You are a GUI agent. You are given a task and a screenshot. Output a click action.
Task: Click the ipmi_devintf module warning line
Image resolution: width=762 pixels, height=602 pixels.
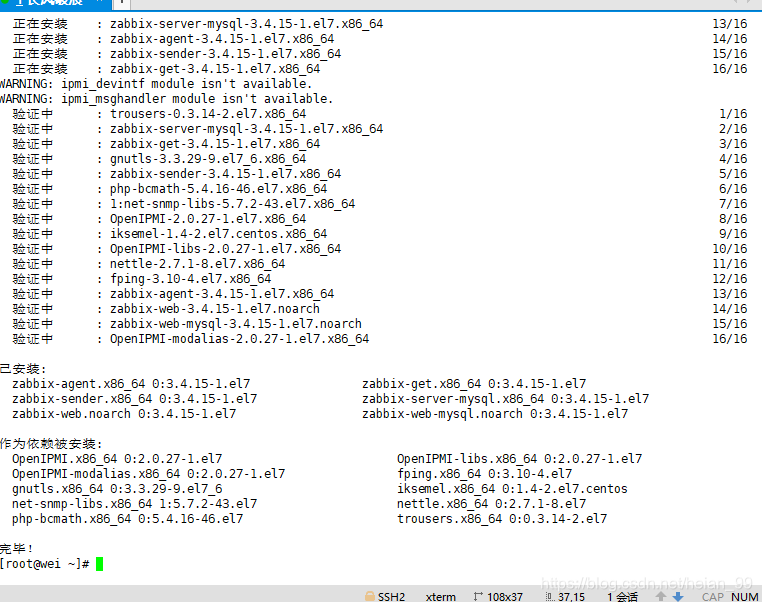pos(156,84)
